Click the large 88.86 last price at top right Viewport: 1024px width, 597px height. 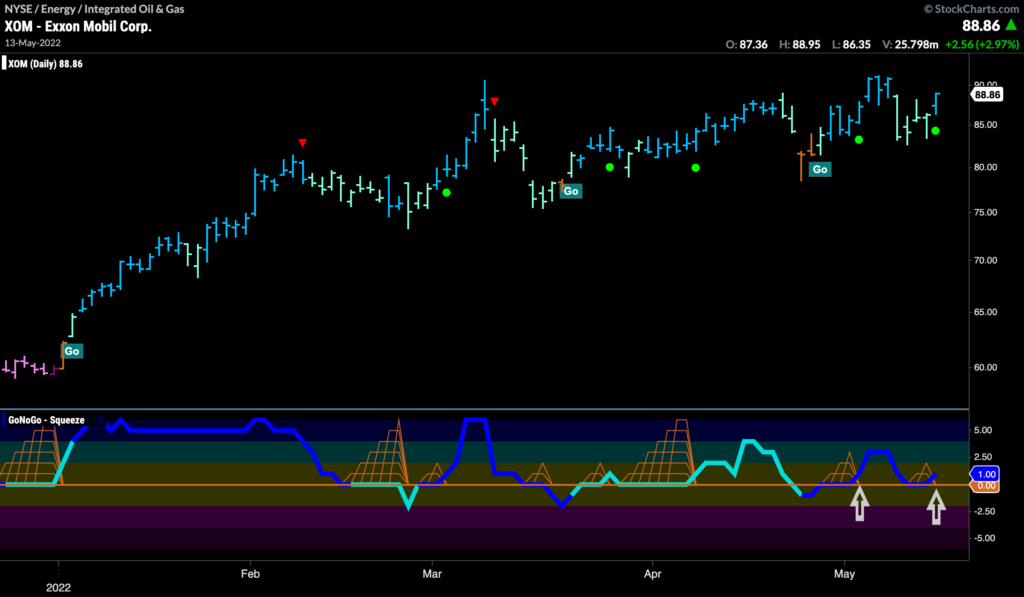click(981, 25)
